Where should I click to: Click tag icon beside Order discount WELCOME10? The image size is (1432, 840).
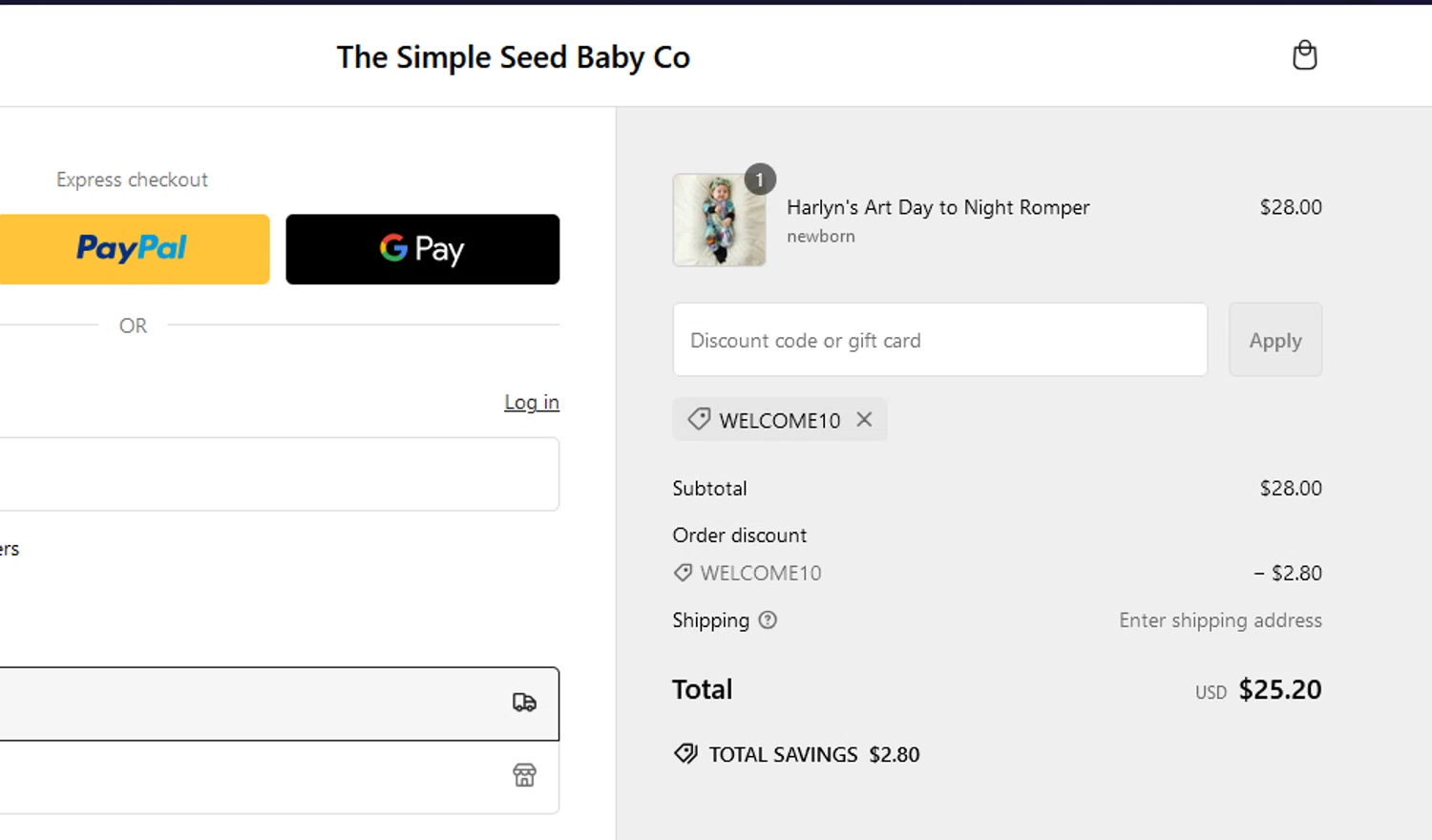(x=683, y=573)
